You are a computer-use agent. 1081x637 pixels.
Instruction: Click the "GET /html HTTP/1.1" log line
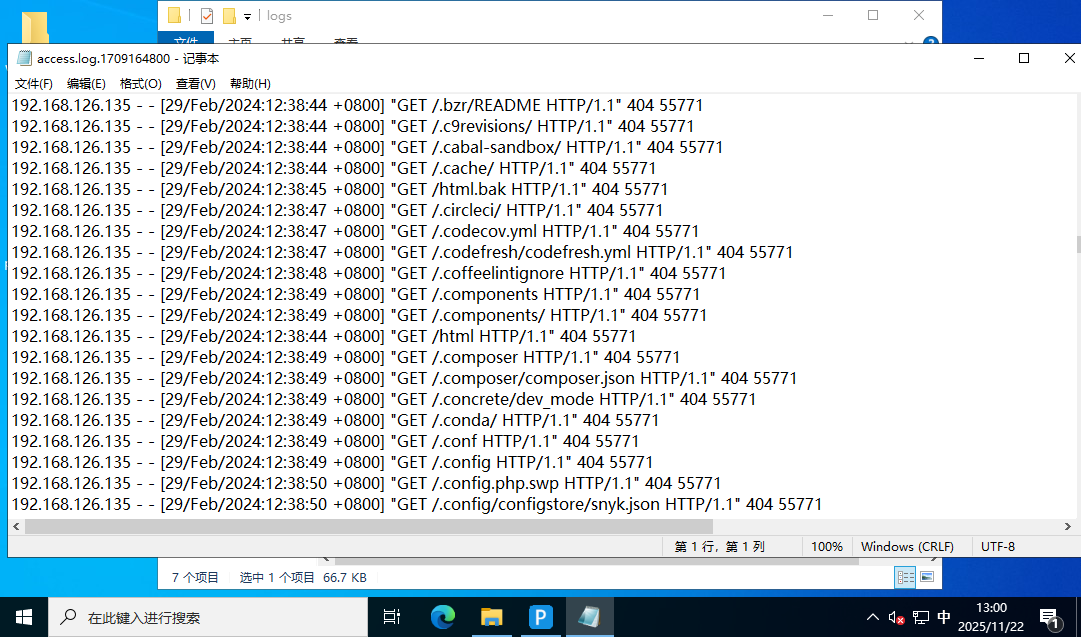pos(324,336)
